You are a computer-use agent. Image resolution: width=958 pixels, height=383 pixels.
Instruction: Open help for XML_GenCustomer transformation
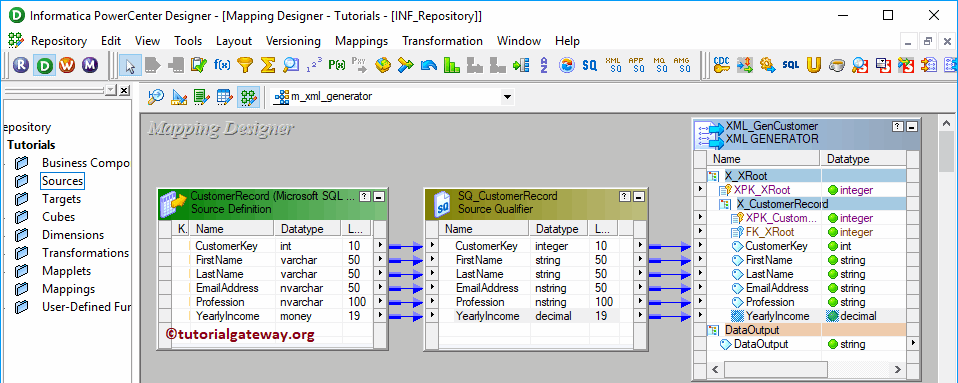click(898, 126)
